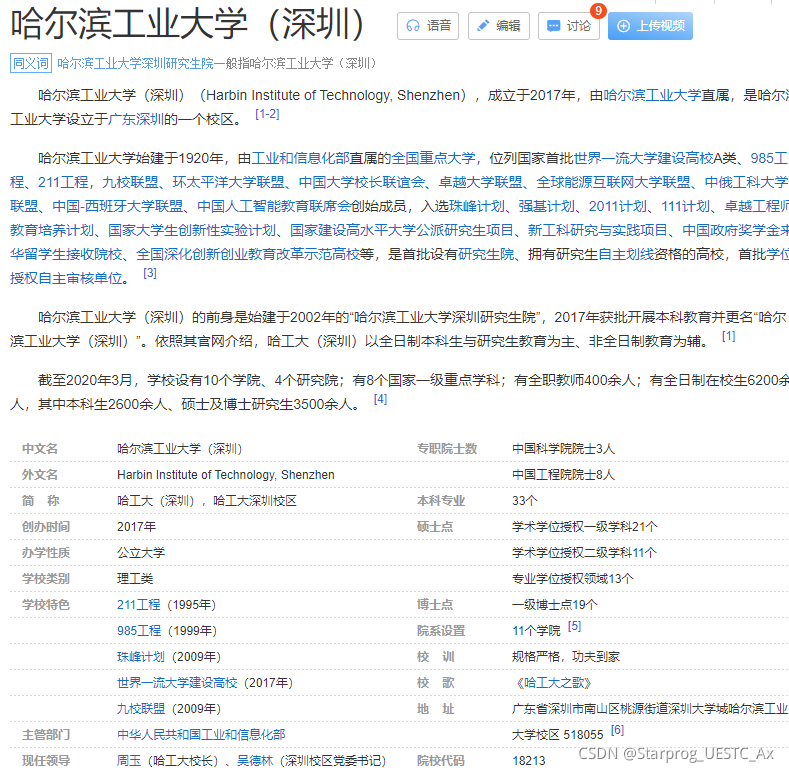
Task: Open the 211工程 link in second paragraph
Action: [x=63, y=182]
